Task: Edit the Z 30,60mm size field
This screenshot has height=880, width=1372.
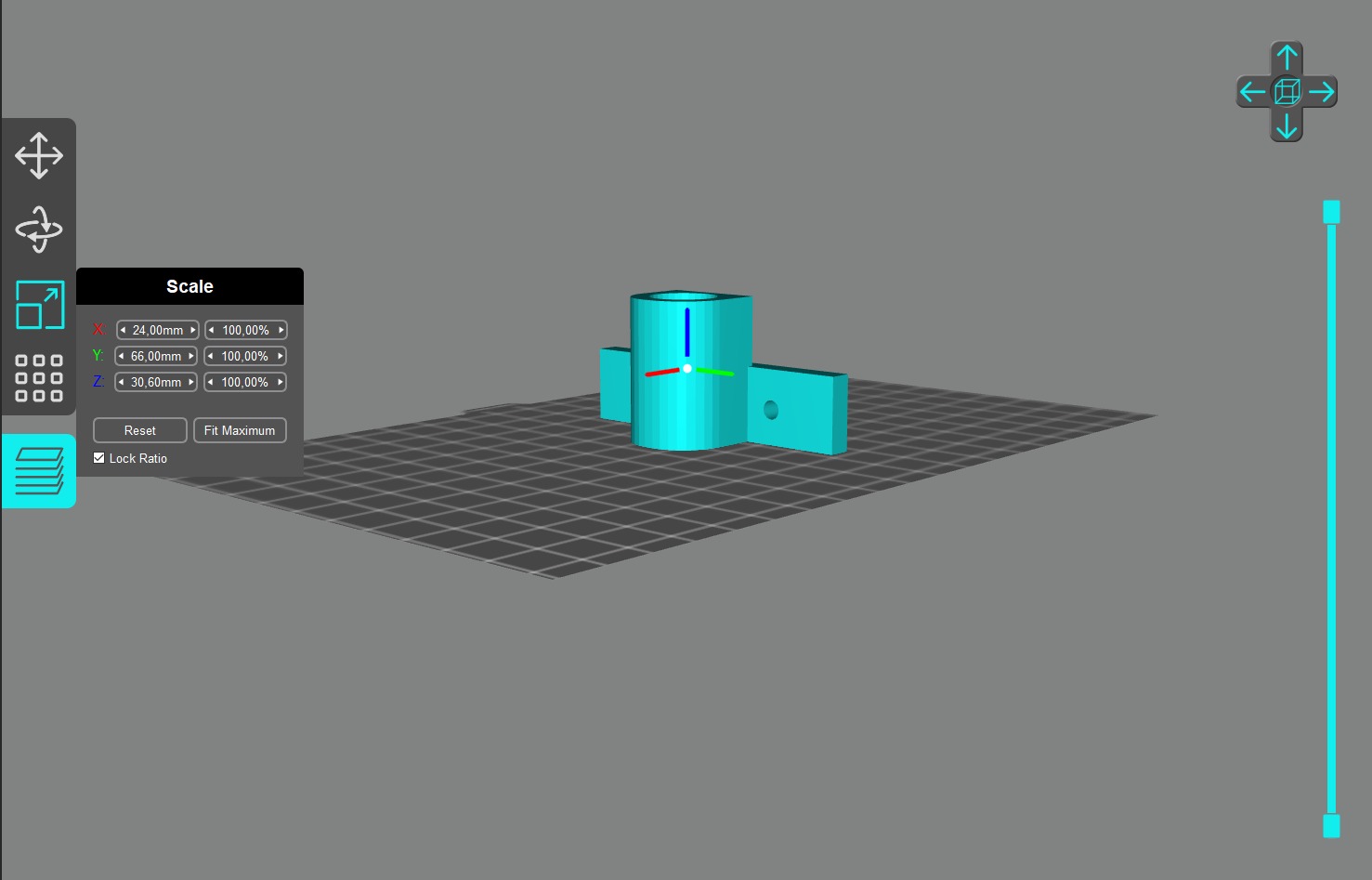Action: [156, 382]
